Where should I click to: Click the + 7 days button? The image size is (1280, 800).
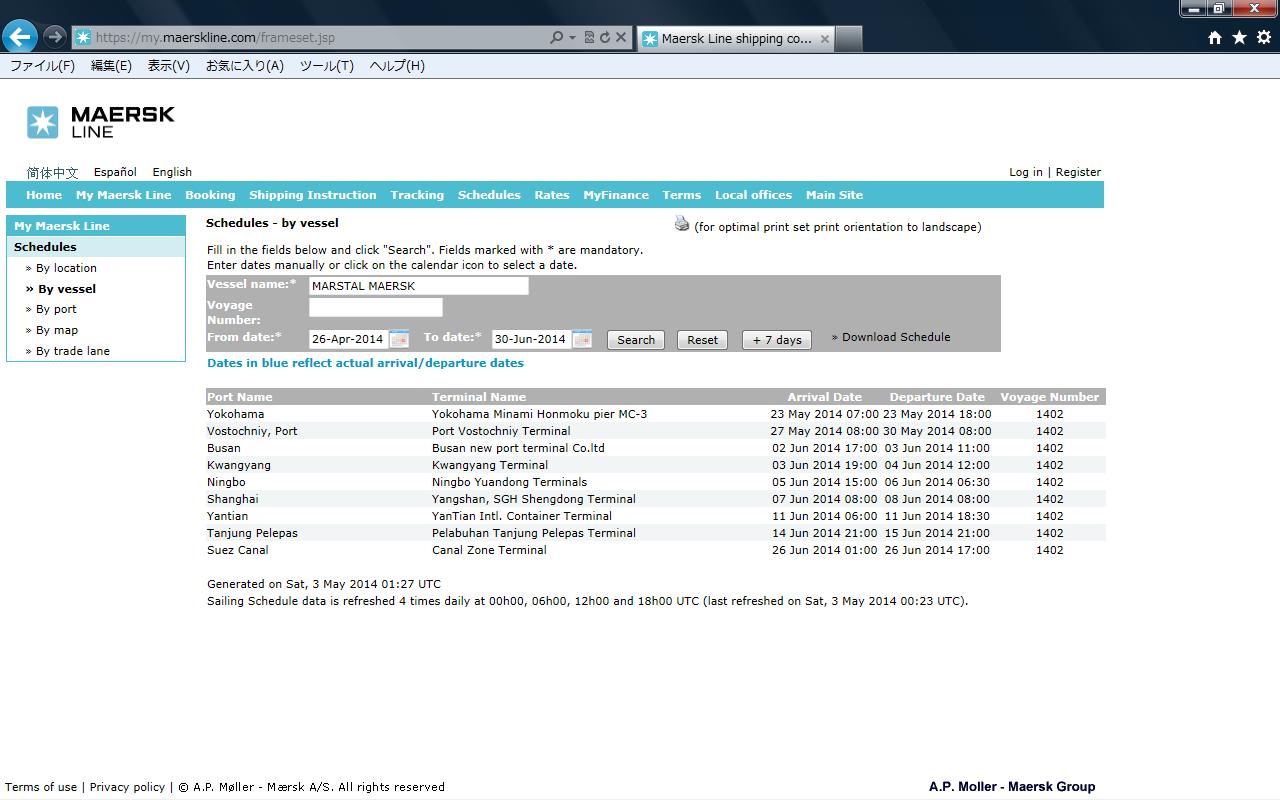point(777,340)
